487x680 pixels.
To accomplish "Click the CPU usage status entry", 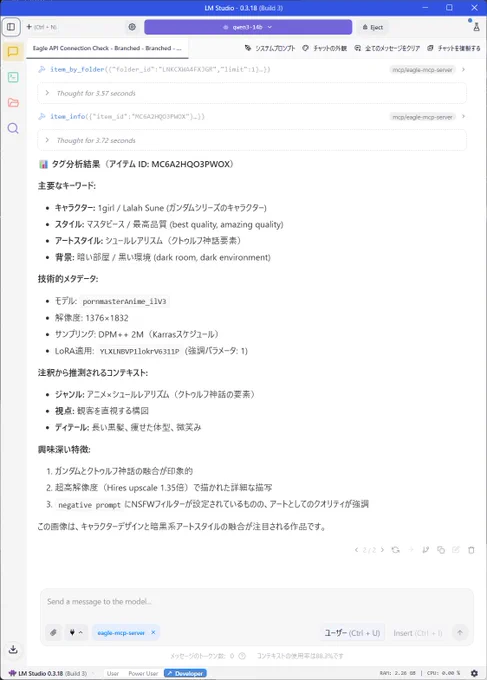I will click(443, 673).
